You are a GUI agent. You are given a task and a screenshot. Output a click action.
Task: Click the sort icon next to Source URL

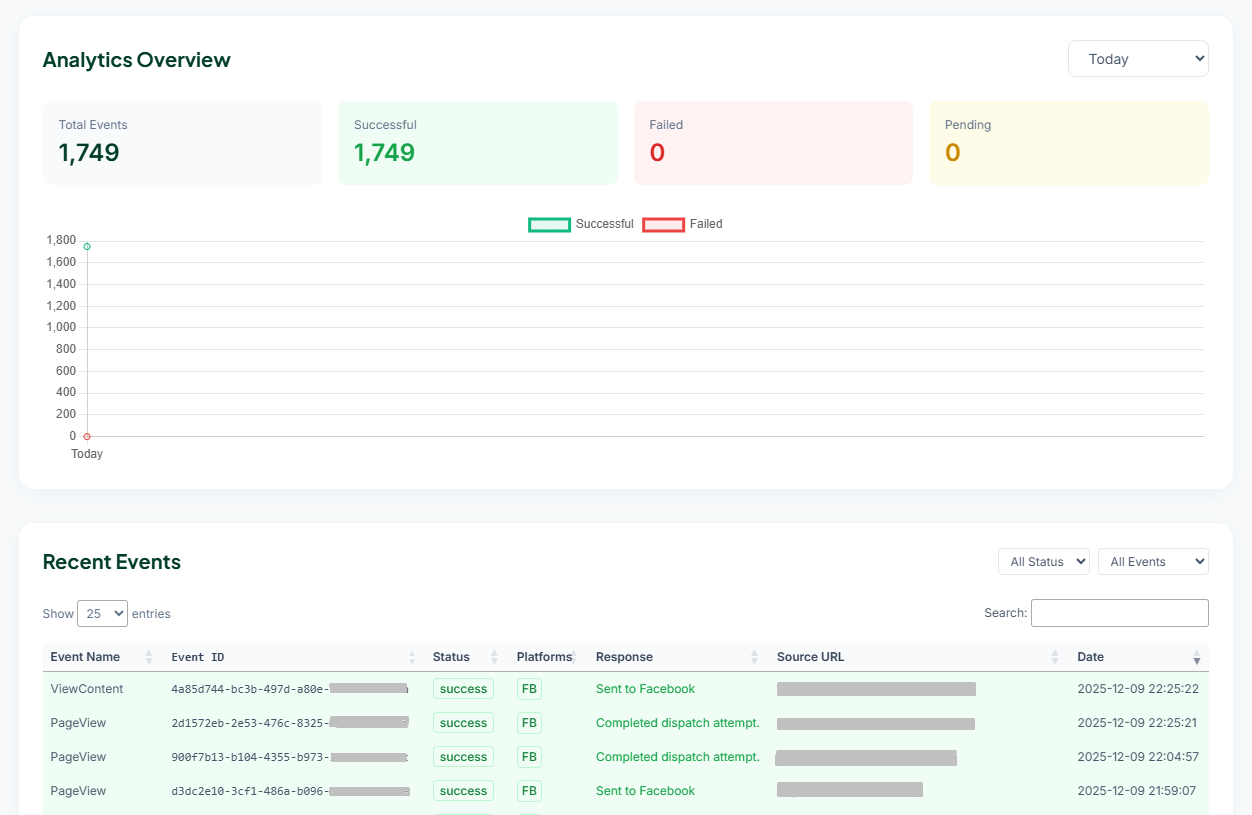click(x=1055, y=657)
